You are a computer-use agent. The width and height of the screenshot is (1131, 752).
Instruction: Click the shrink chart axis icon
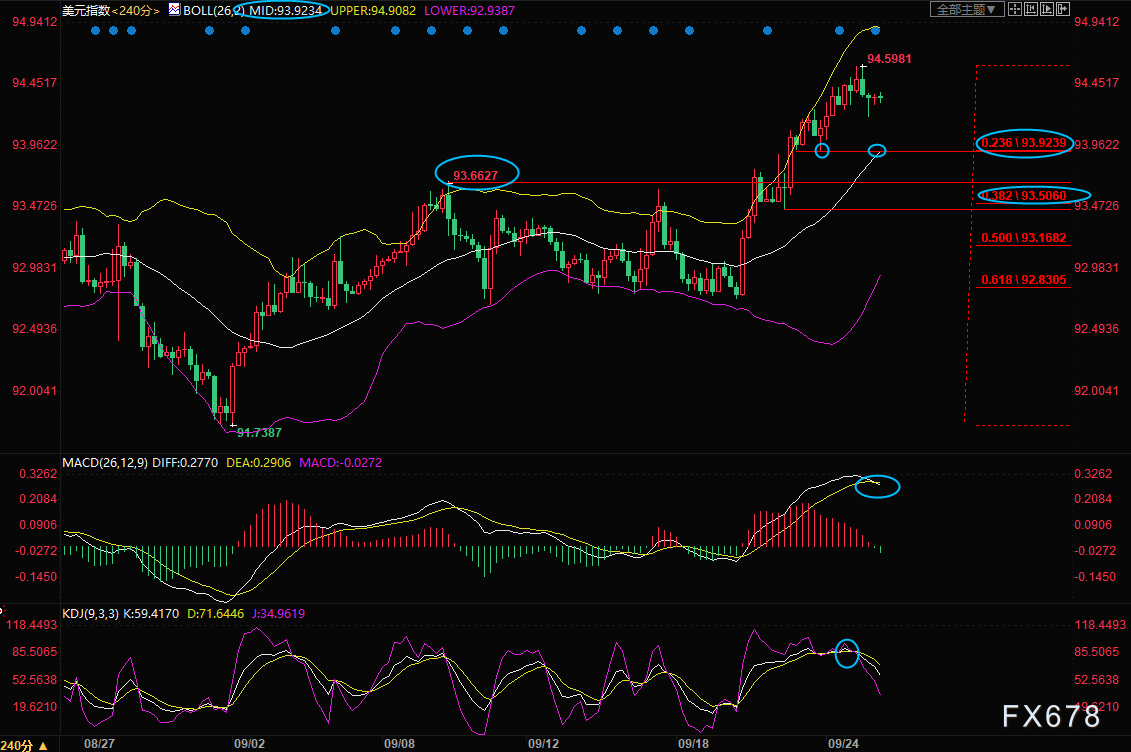click(1031, 9)
